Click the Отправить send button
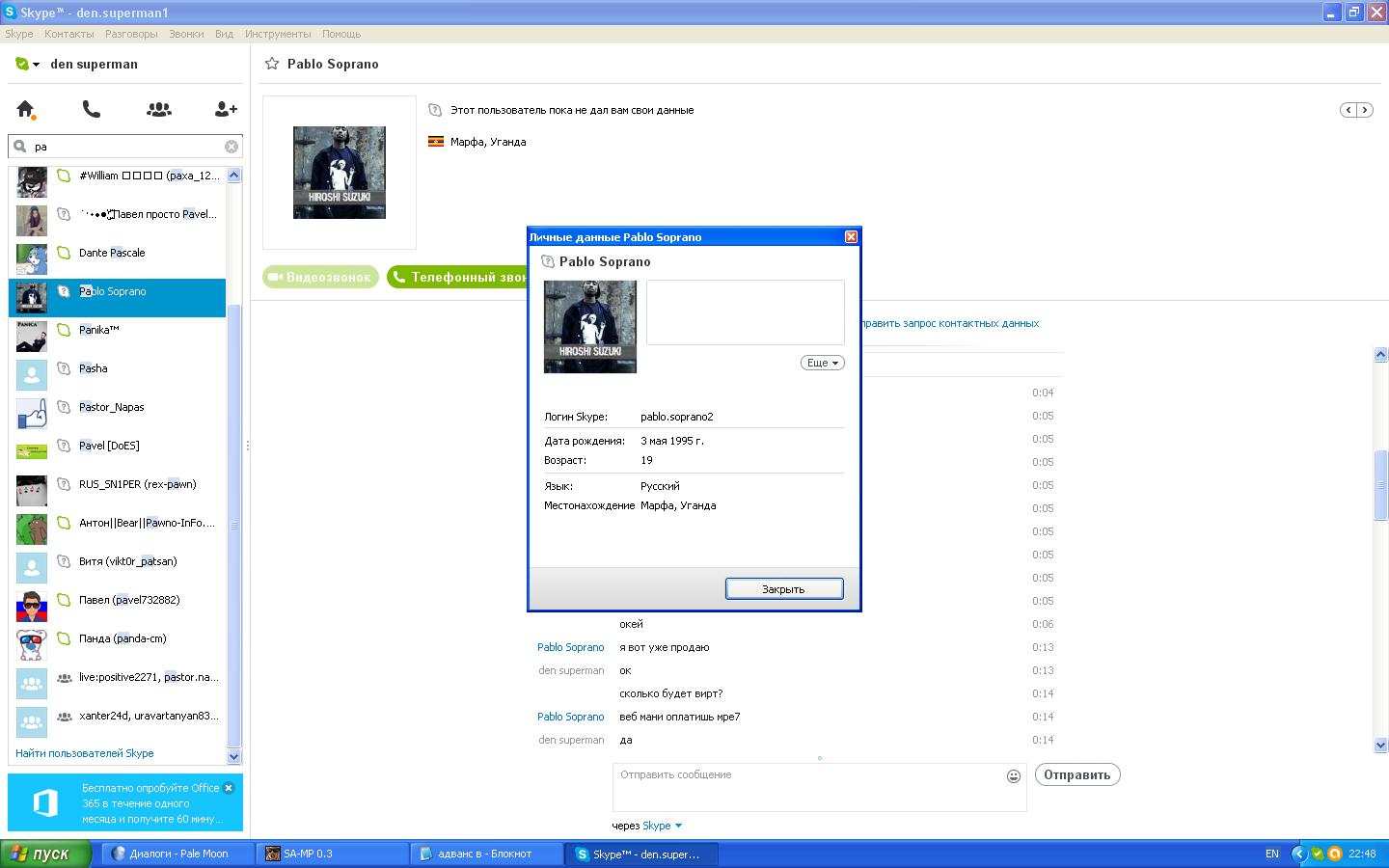This screenshot has height=868, width=1389. point(1077,774)
